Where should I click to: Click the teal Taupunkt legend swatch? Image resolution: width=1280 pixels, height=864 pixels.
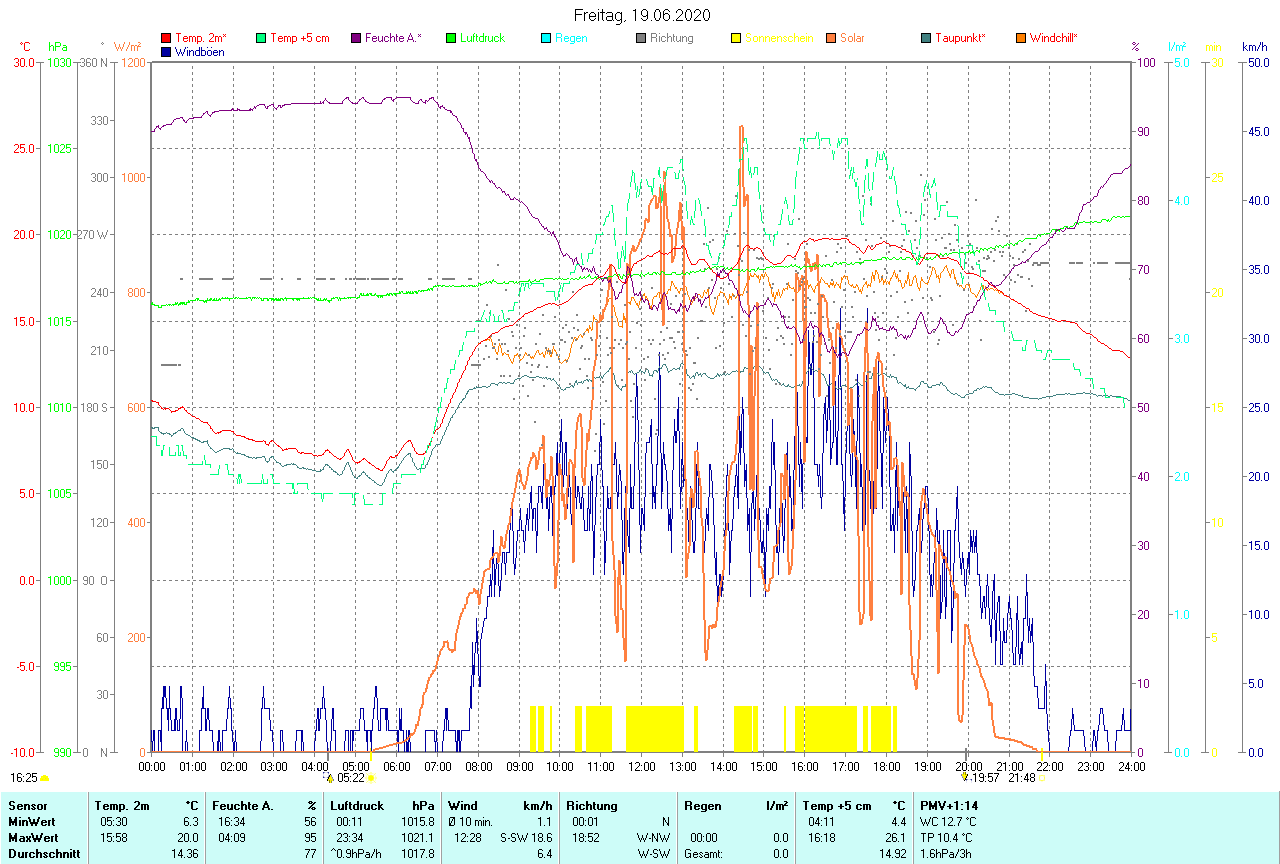coord(926,38)
